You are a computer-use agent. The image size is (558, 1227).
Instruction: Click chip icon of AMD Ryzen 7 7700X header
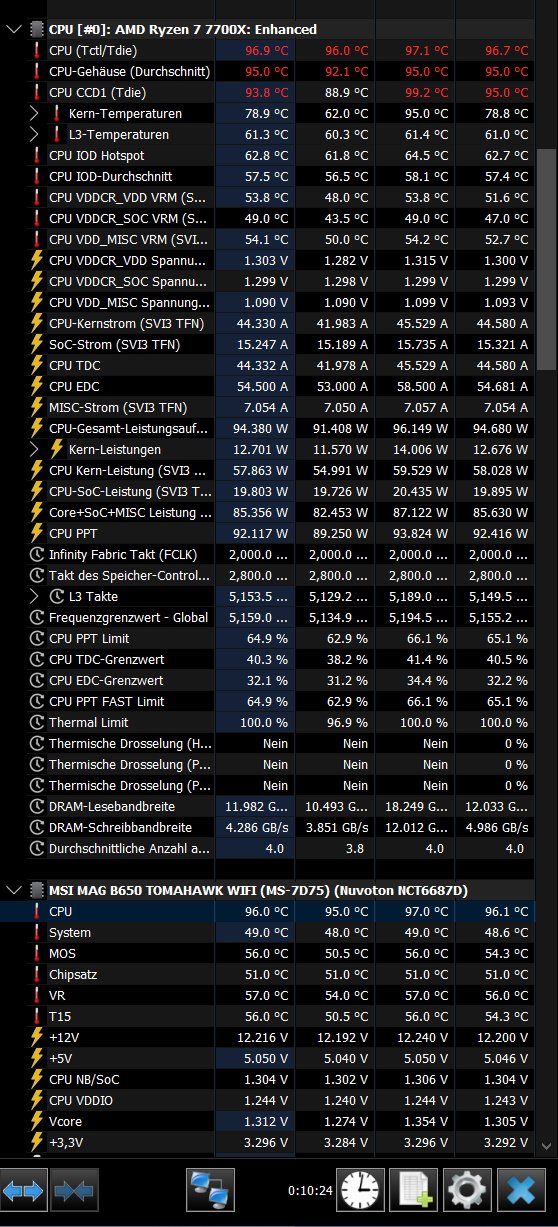(37, 29)
